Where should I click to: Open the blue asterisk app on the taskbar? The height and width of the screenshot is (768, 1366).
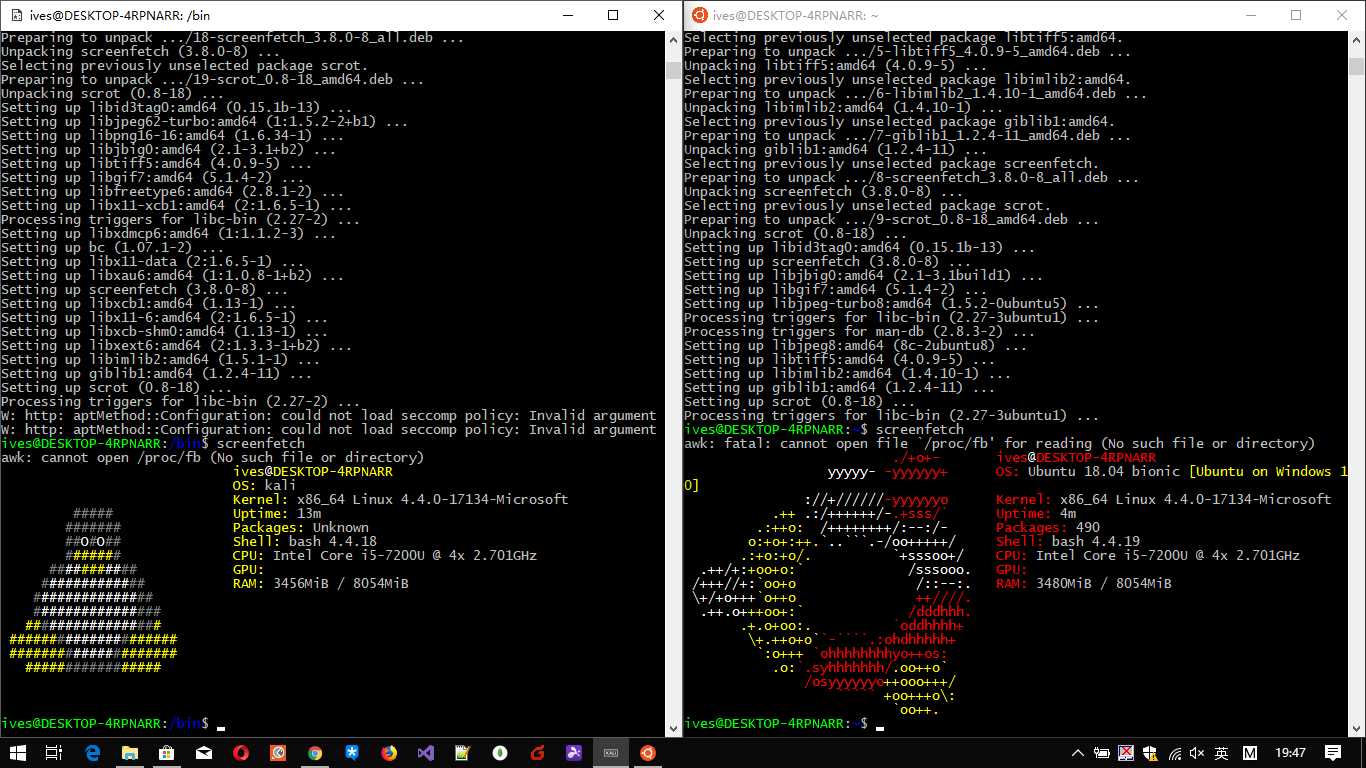click(x=352, y=752)
